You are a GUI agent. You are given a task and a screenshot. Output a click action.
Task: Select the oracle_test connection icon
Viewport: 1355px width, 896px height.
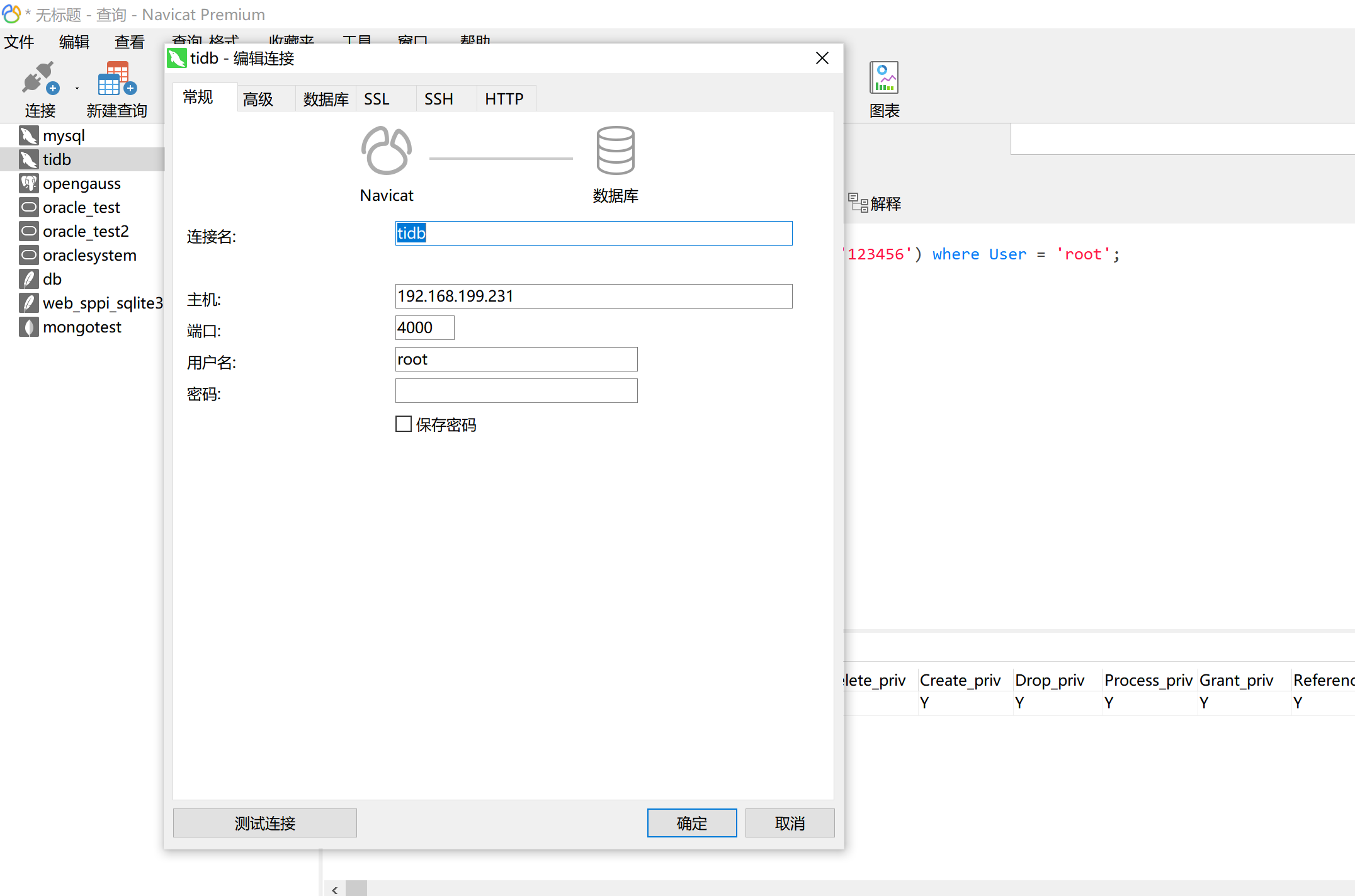click(28, 207)
